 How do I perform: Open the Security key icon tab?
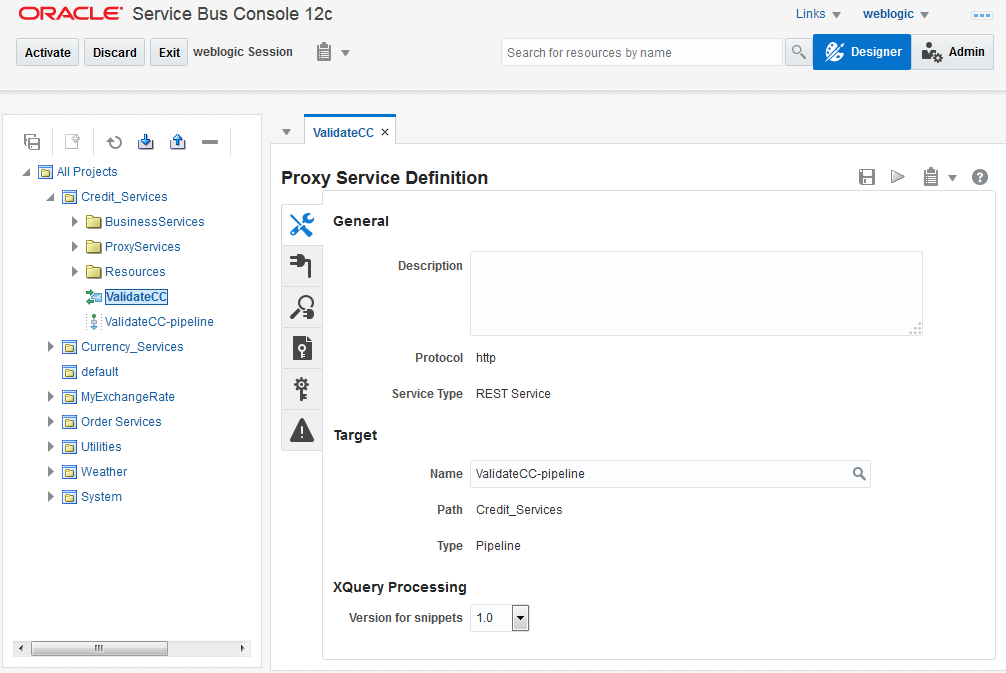click(x=302, y=389)
